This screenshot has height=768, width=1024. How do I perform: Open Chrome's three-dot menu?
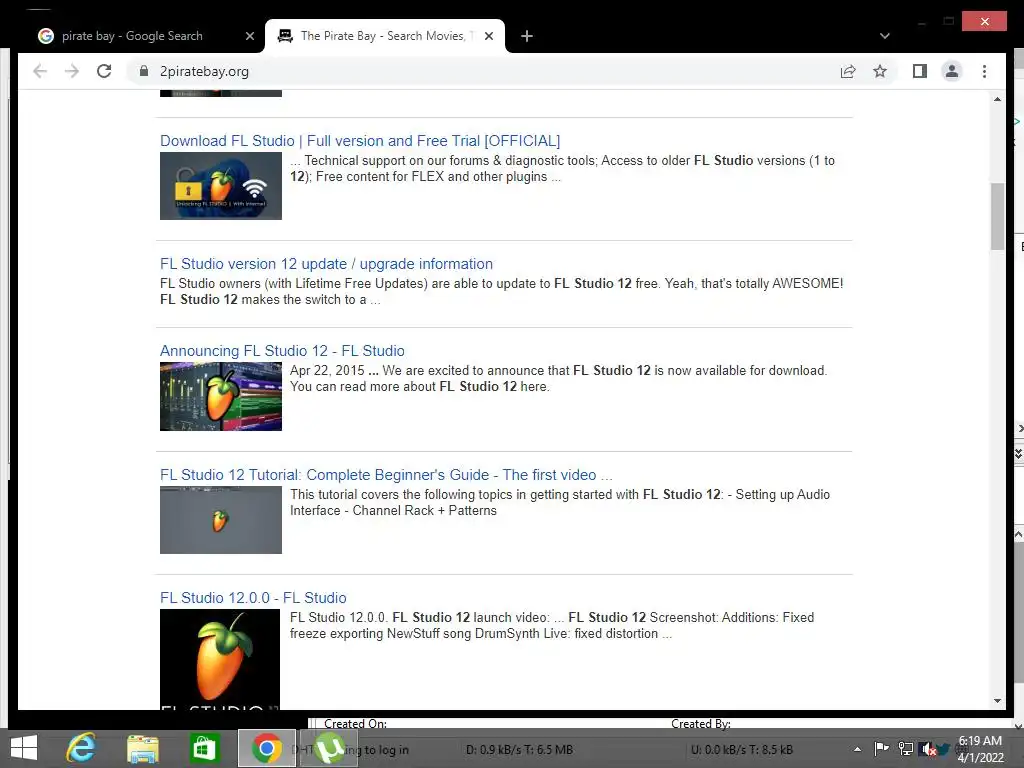984,71
